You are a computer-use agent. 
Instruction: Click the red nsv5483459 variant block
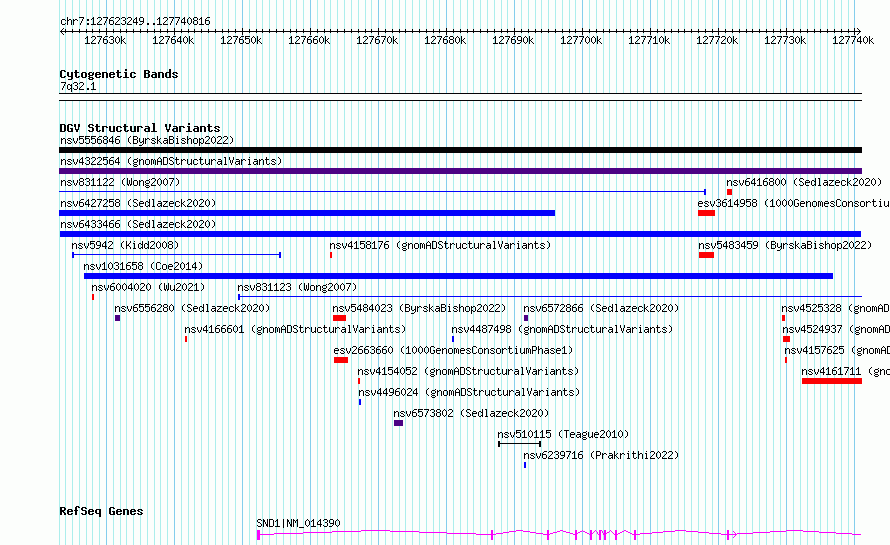click(x=706, y=255)
